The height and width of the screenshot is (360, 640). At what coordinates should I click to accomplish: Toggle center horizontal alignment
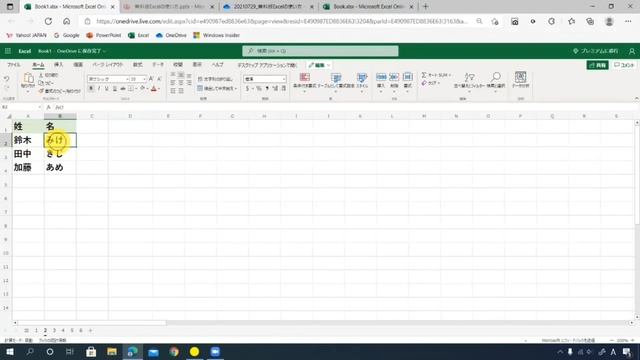coord(181,83)
